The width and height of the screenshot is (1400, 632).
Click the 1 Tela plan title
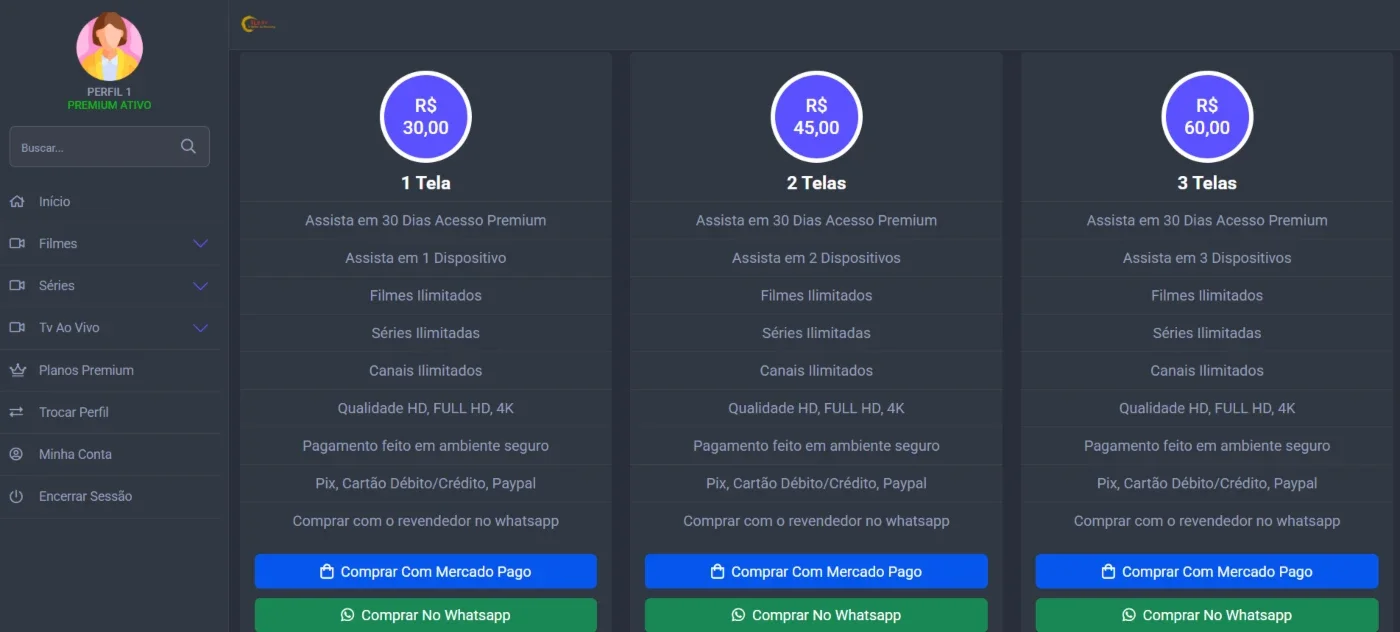click(426, 183)
